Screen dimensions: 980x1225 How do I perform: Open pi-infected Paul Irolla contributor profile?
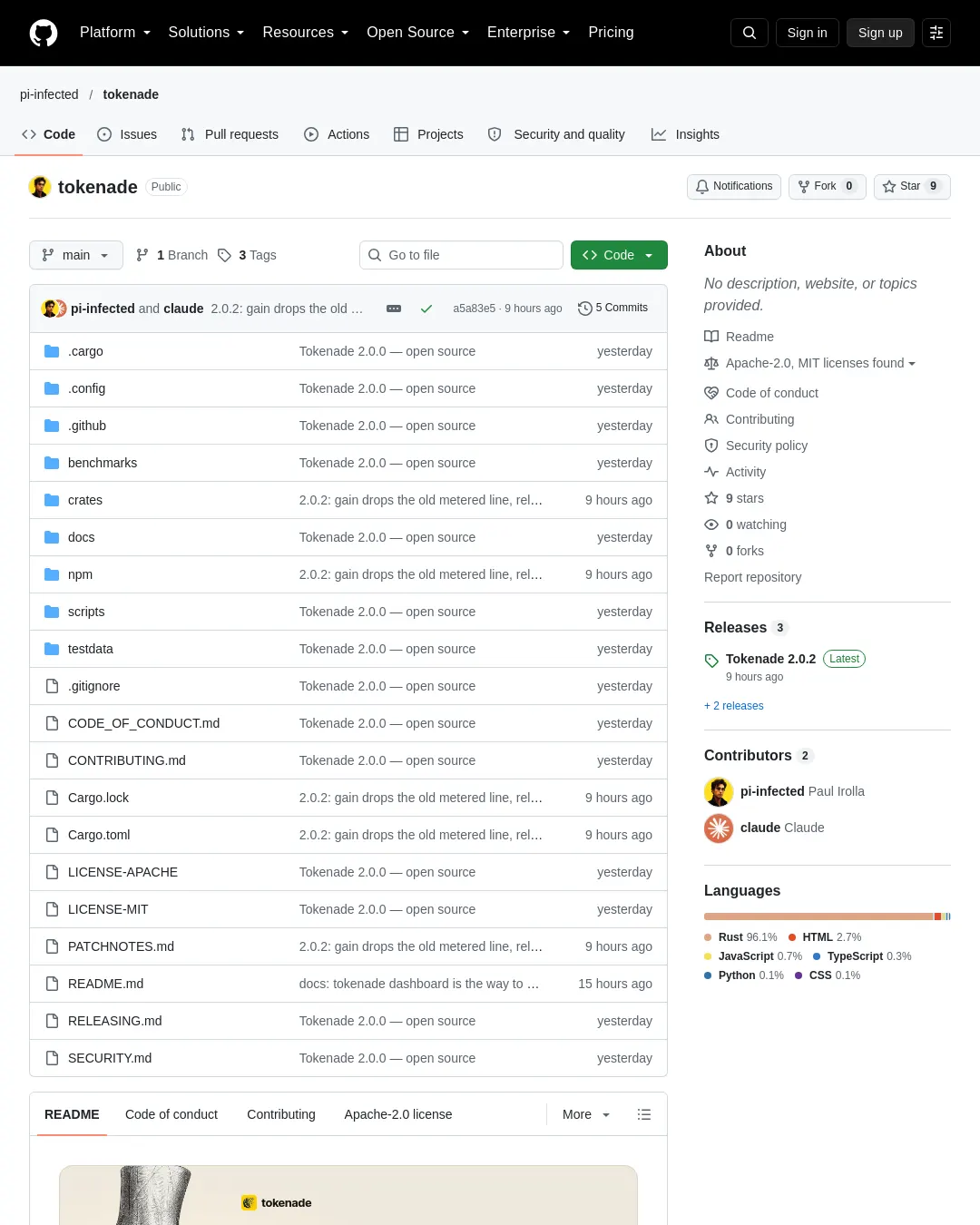point(802,791)
